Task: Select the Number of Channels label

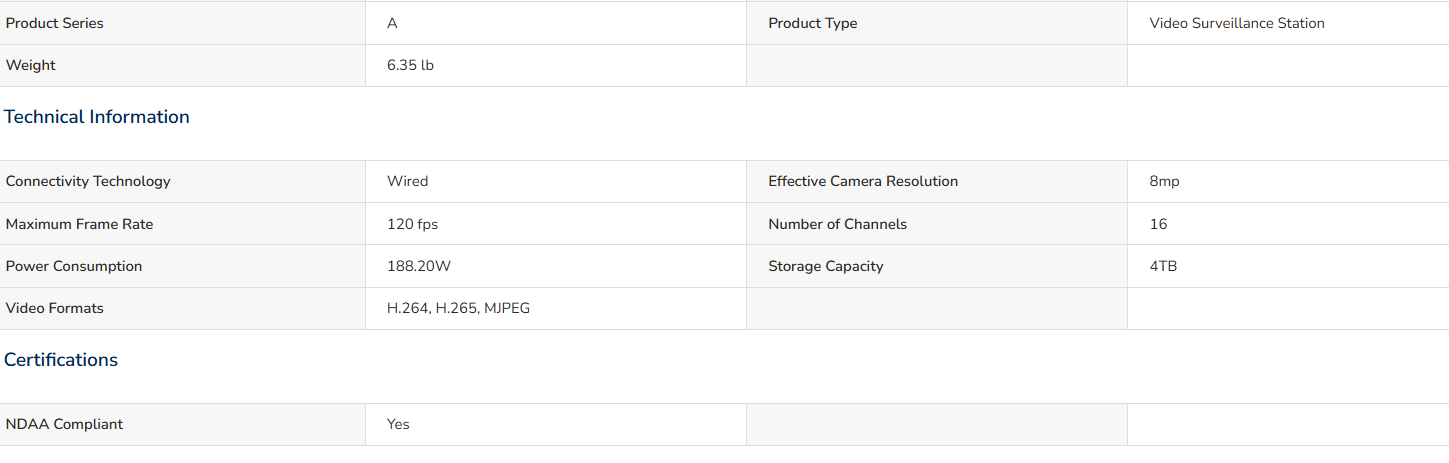Action: [x=837, y=224]
